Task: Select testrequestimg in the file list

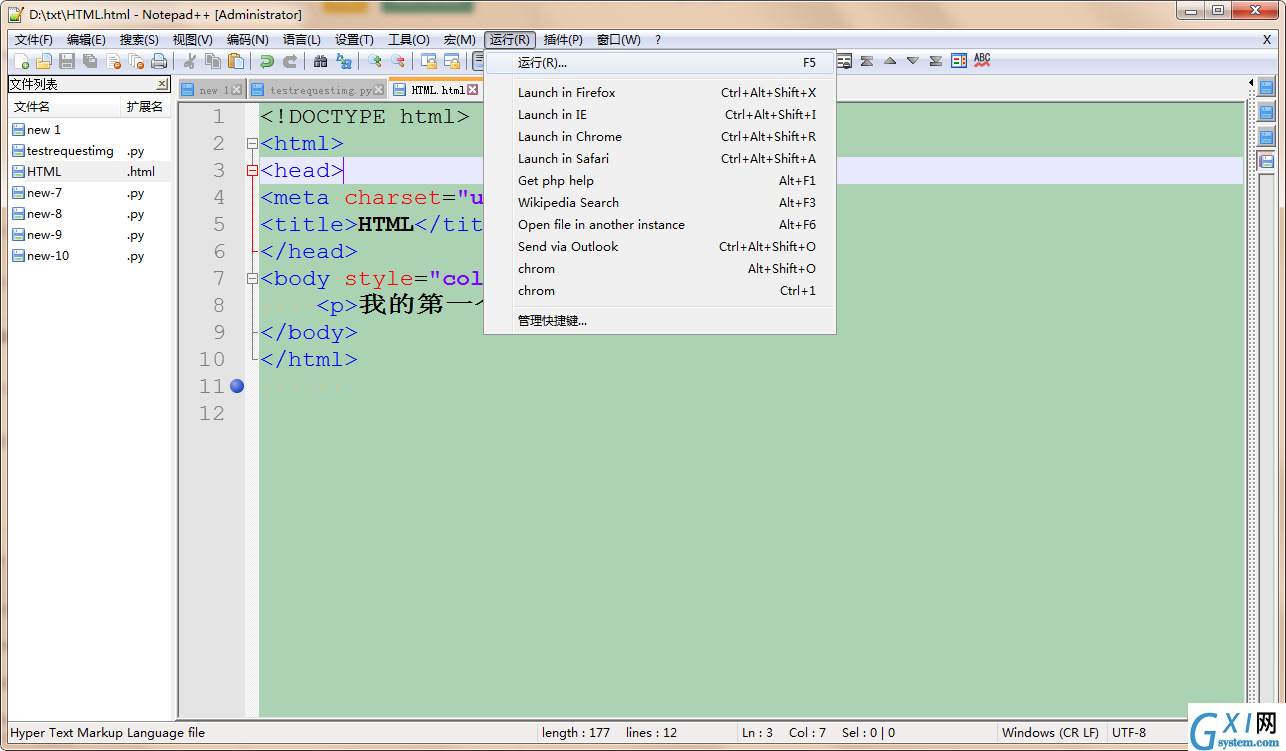Action: click(89, 151)
